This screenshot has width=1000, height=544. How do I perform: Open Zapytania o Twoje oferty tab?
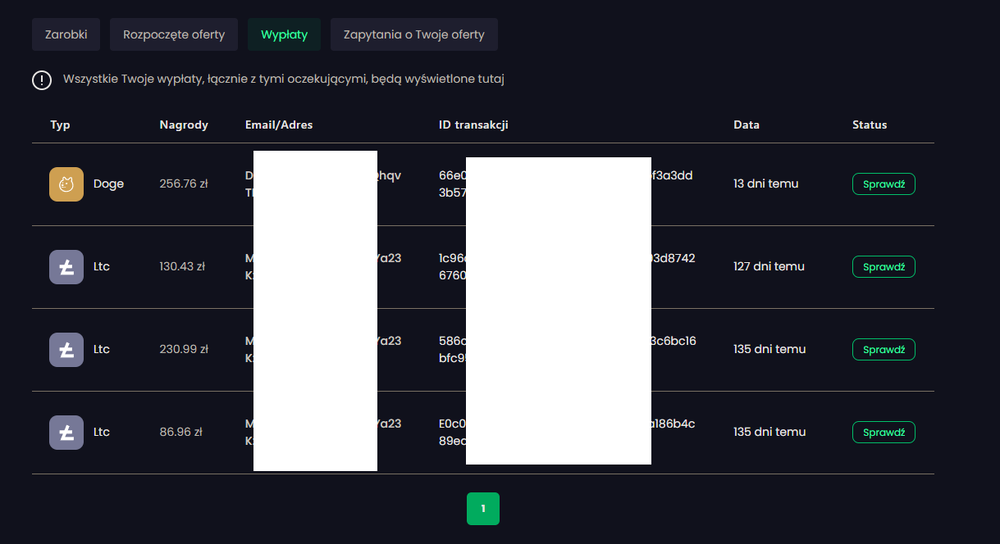pos(414,34)
